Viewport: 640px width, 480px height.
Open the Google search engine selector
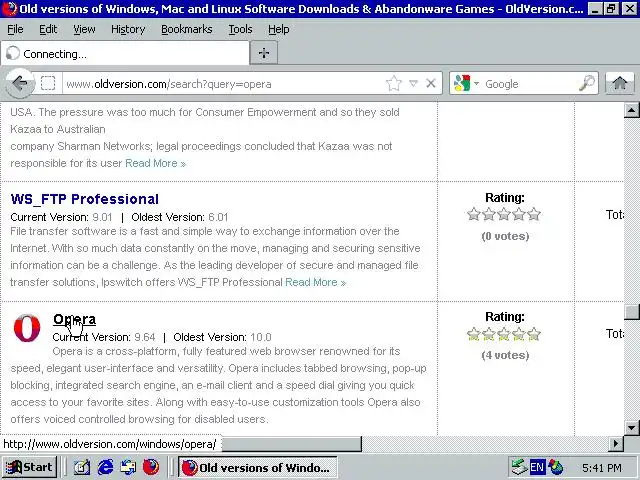tap(466, 84)
